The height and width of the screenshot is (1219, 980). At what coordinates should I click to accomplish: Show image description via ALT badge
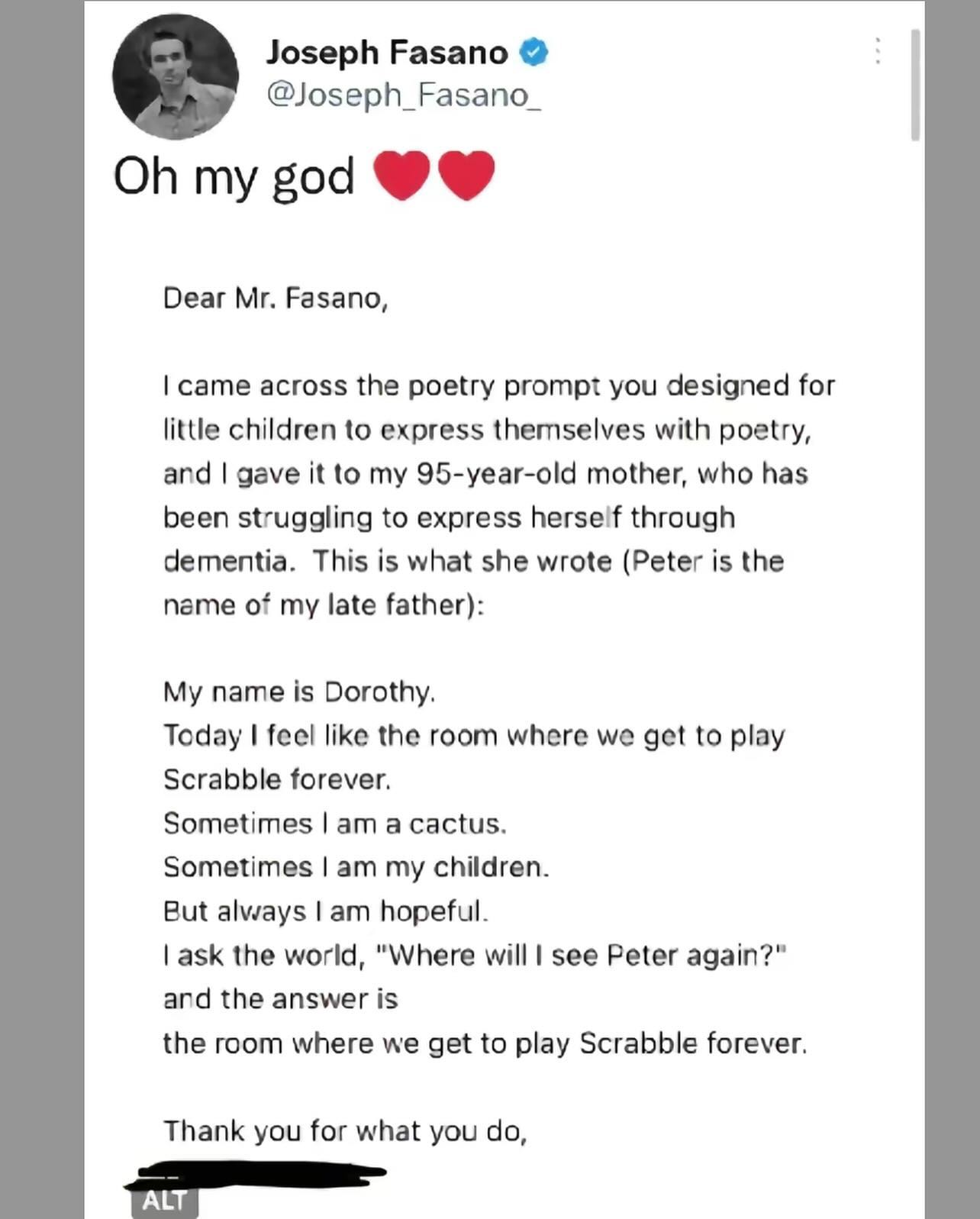coord(164,1200)
